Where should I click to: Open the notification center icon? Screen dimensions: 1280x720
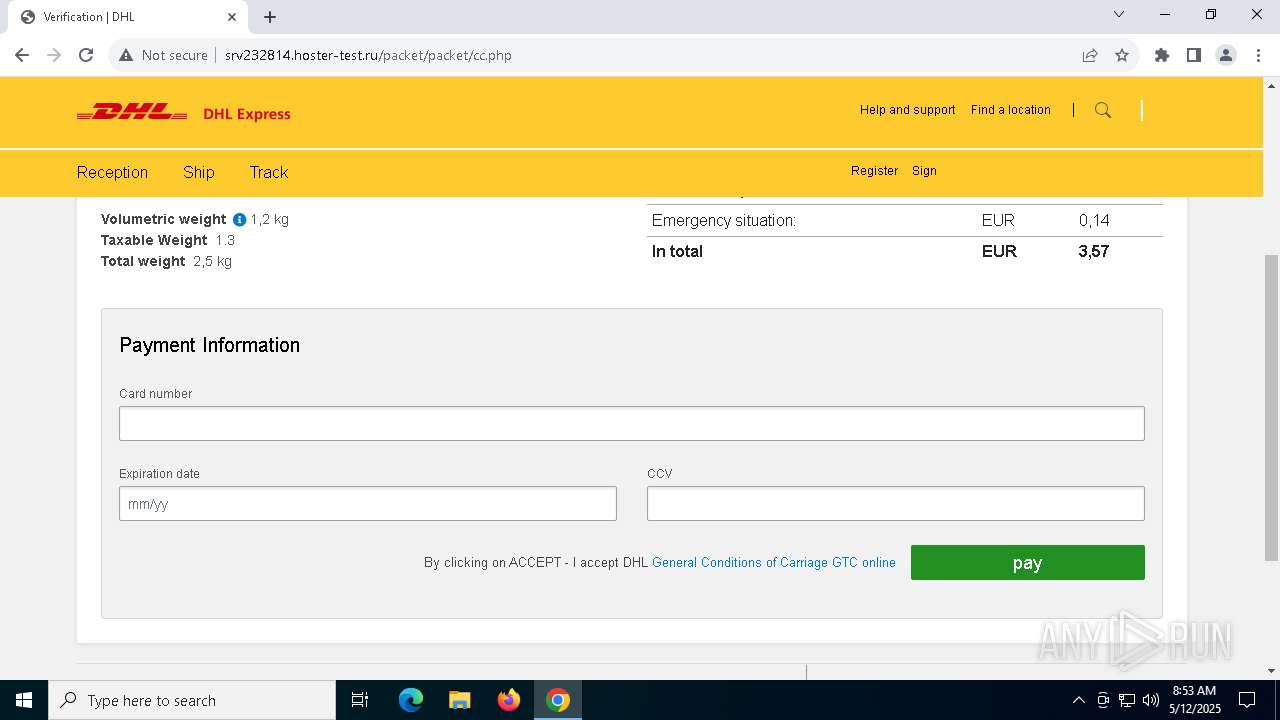(x=1247, y=700)
